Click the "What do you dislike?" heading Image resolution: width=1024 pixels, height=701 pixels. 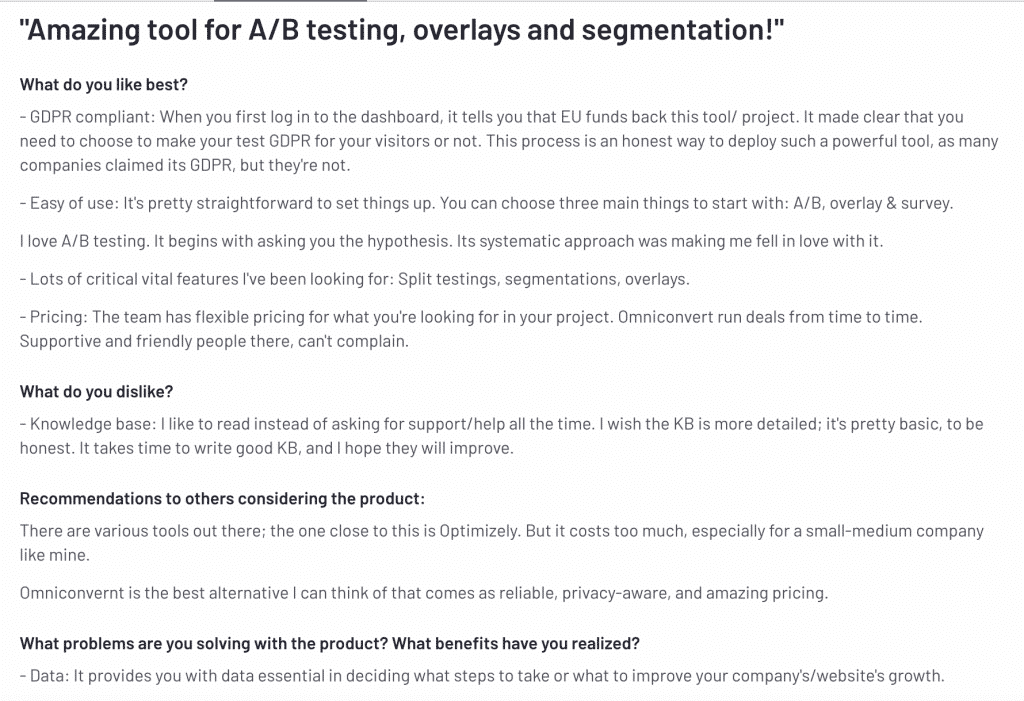97,391
